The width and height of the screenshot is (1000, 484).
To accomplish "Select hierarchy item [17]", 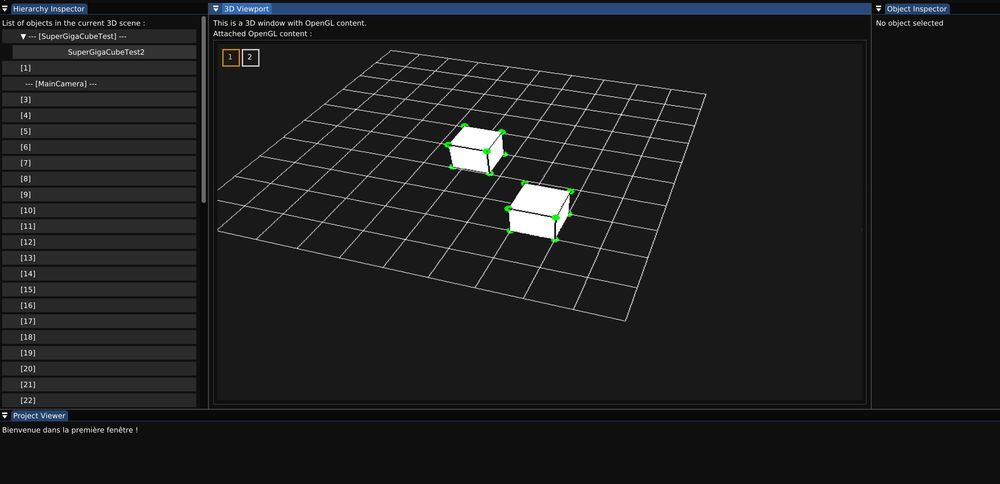I will [99, 321].
